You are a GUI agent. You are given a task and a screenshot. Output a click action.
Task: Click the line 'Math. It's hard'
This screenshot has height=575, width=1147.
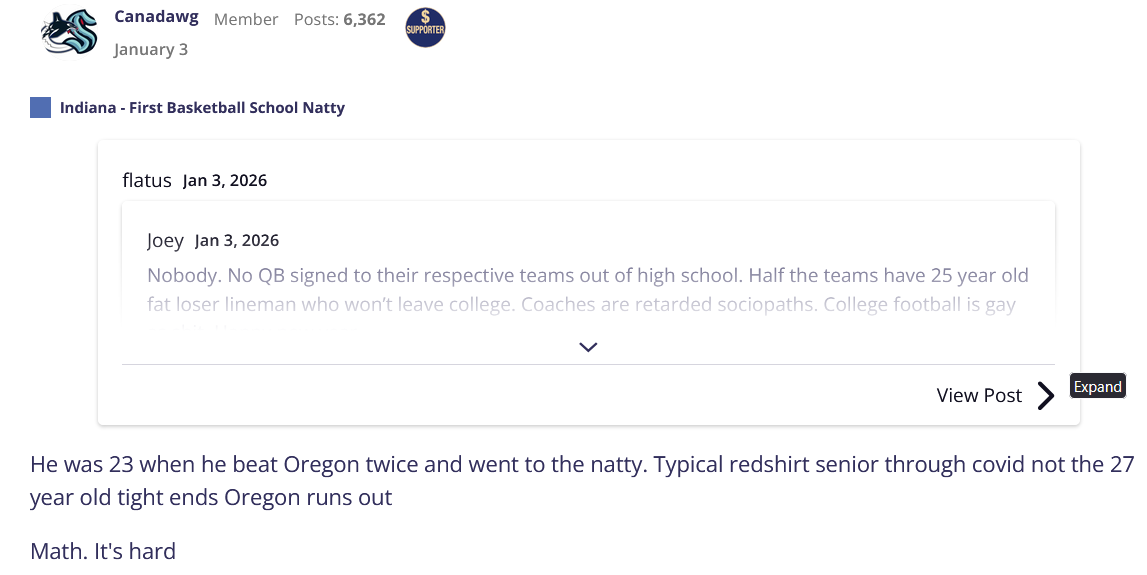click(x=103, y=551)
